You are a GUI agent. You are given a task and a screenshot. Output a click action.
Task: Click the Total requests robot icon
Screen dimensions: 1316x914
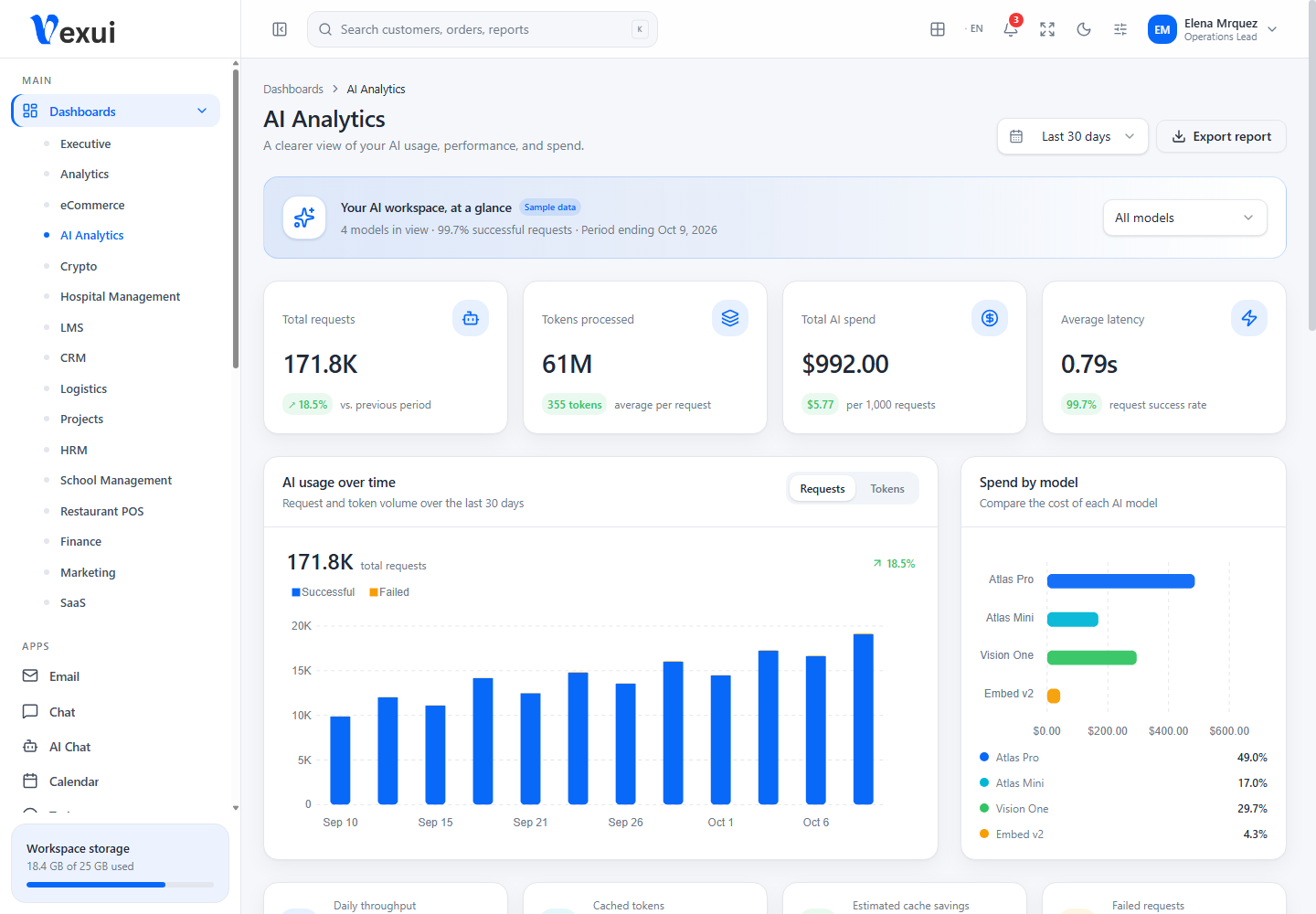coord(471,318)
